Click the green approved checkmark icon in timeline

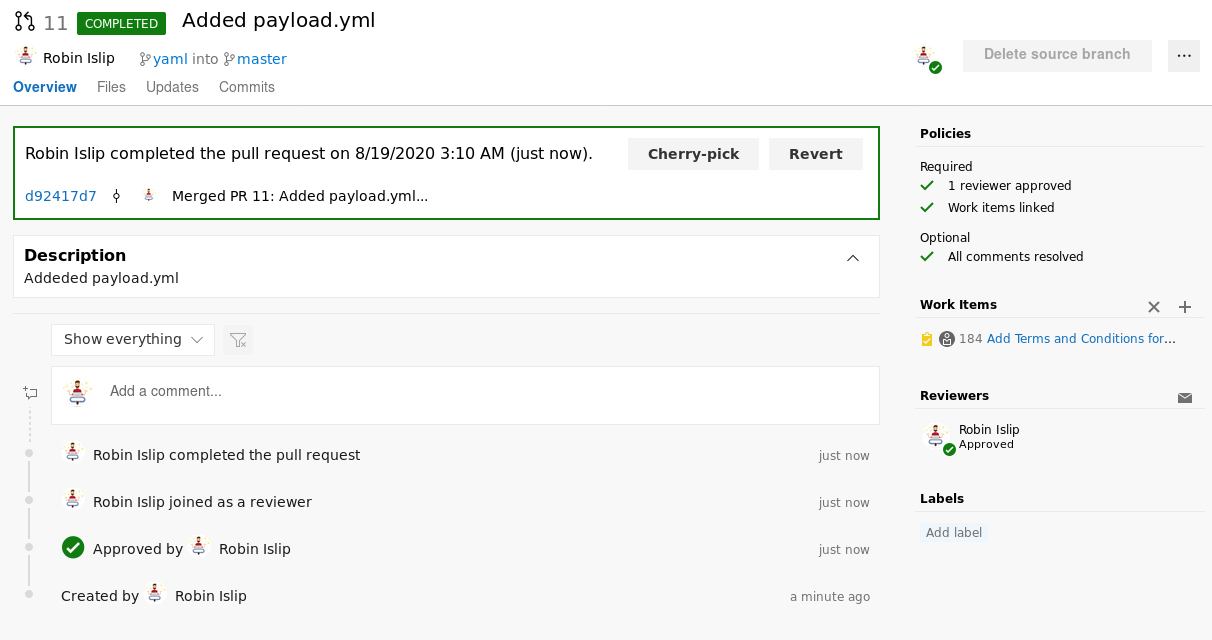click(73, 548)
